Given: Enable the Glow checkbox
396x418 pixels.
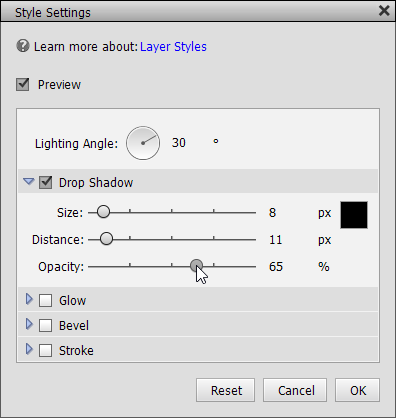Looking at the screenshot, I should tap(45, 300).
